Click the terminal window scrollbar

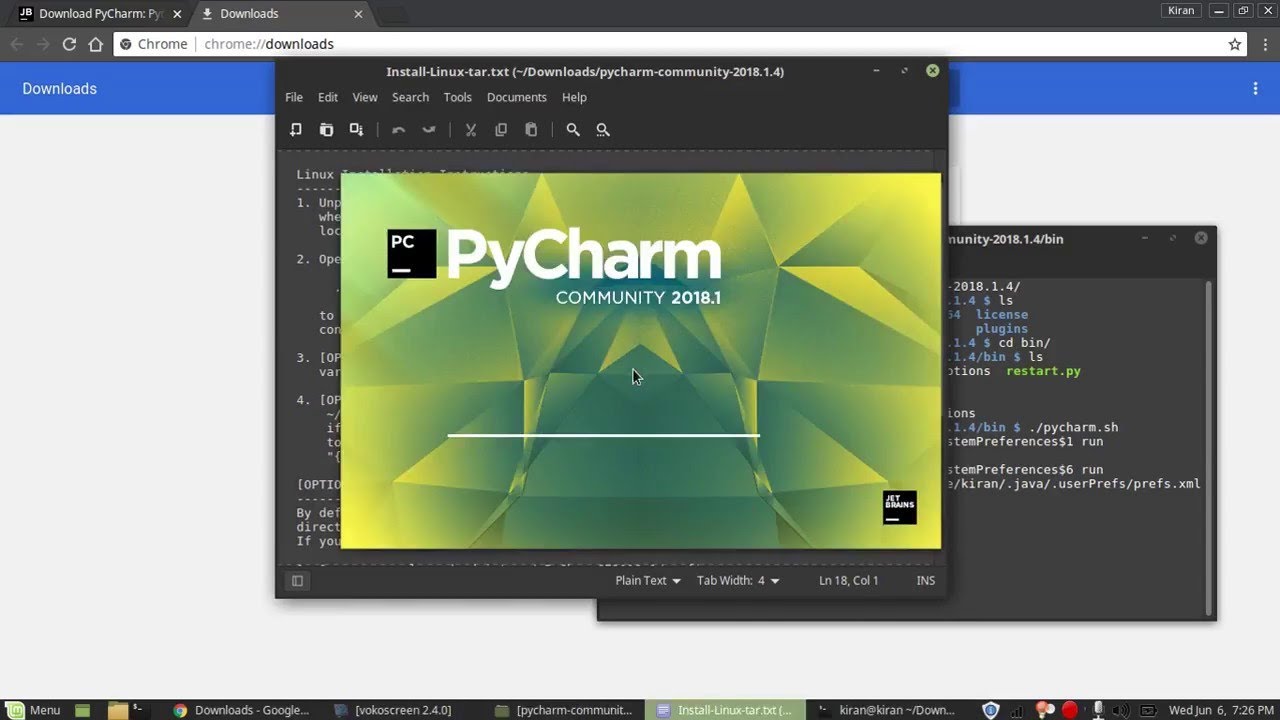[1207, 446]
